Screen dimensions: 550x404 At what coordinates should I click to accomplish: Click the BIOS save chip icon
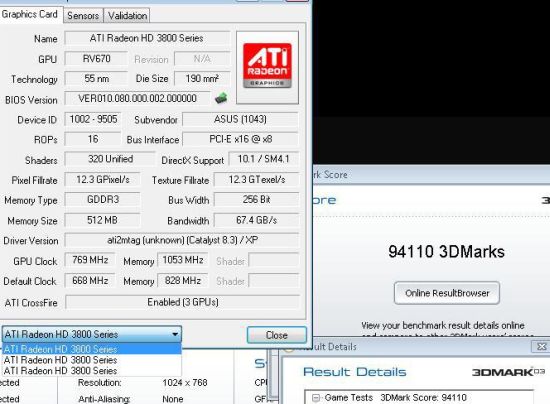pos(221,98)
